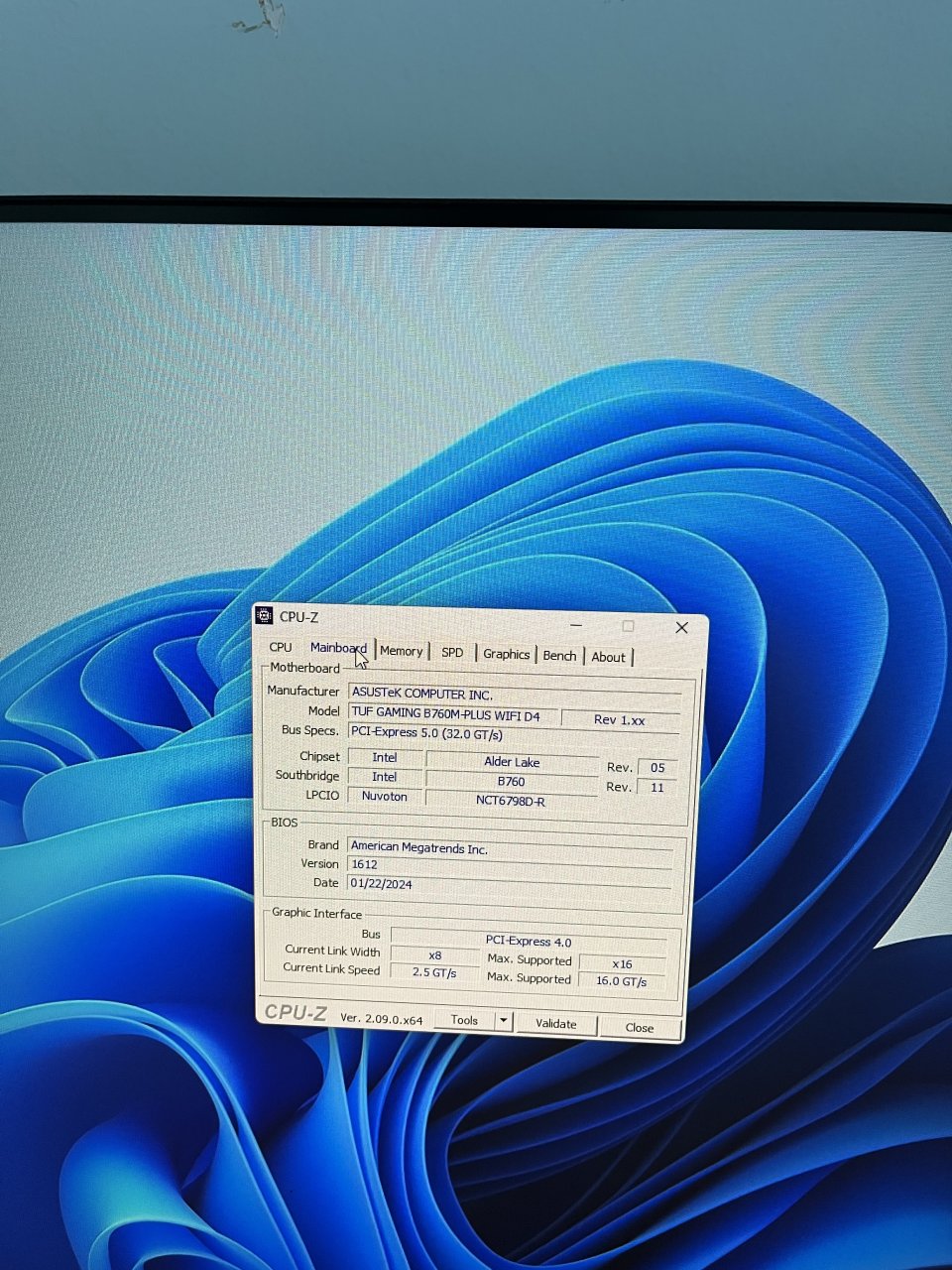Show the About tab

(x=608, y=657)
